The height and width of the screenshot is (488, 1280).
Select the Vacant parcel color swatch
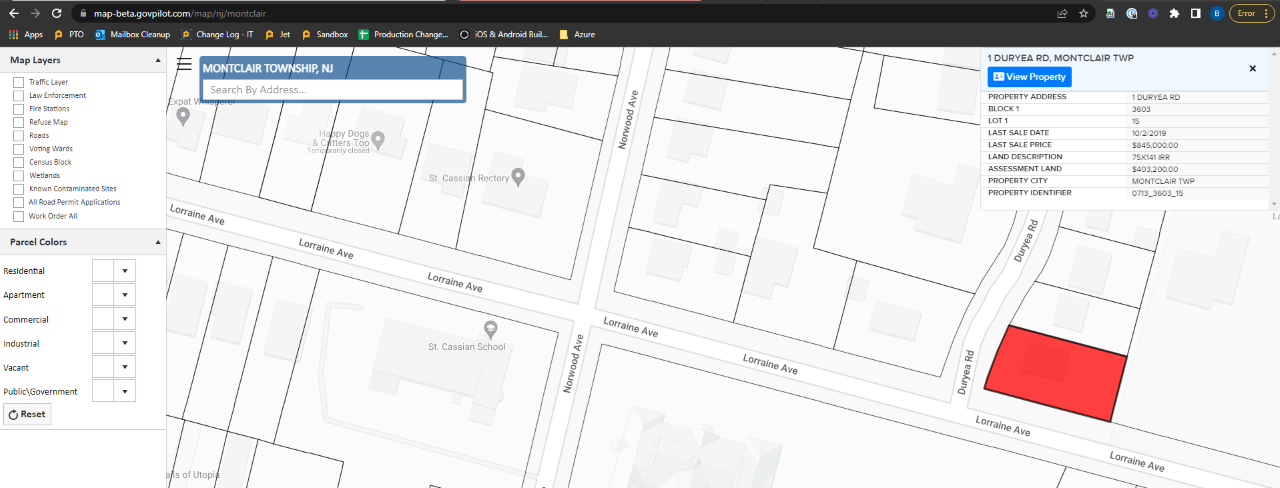[104, 367]
